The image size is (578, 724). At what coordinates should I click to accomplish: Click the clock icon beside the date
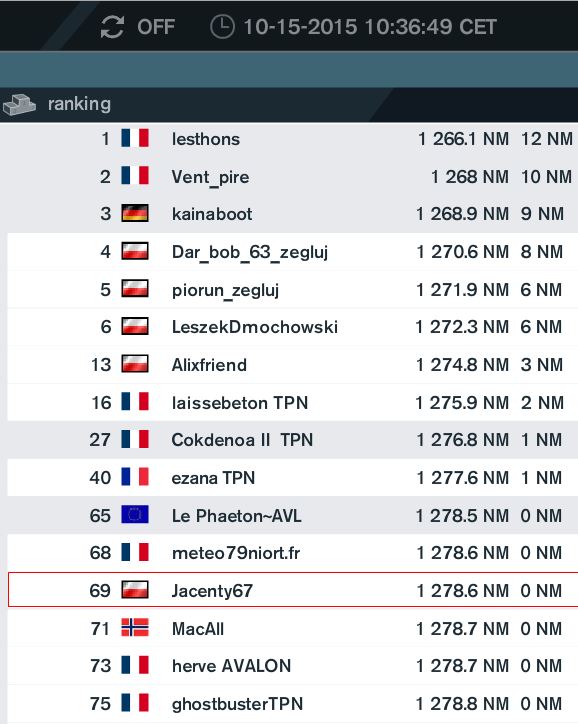click(222, 26)
